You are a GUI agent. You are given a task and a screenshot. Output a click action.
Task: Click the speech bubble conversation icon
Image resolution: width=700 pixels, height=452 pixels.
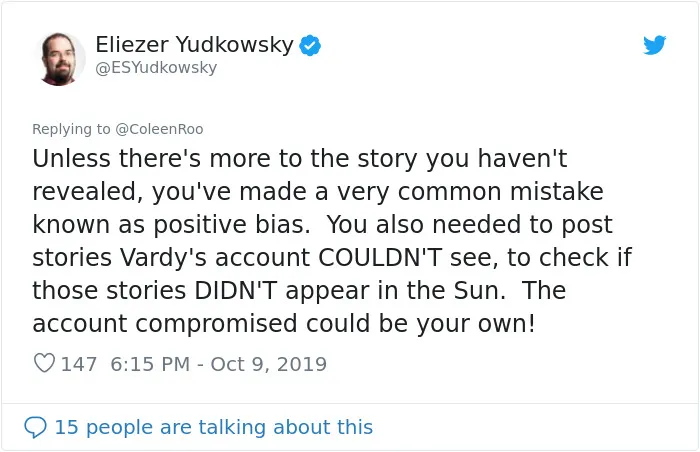click(x=35, y=427)
